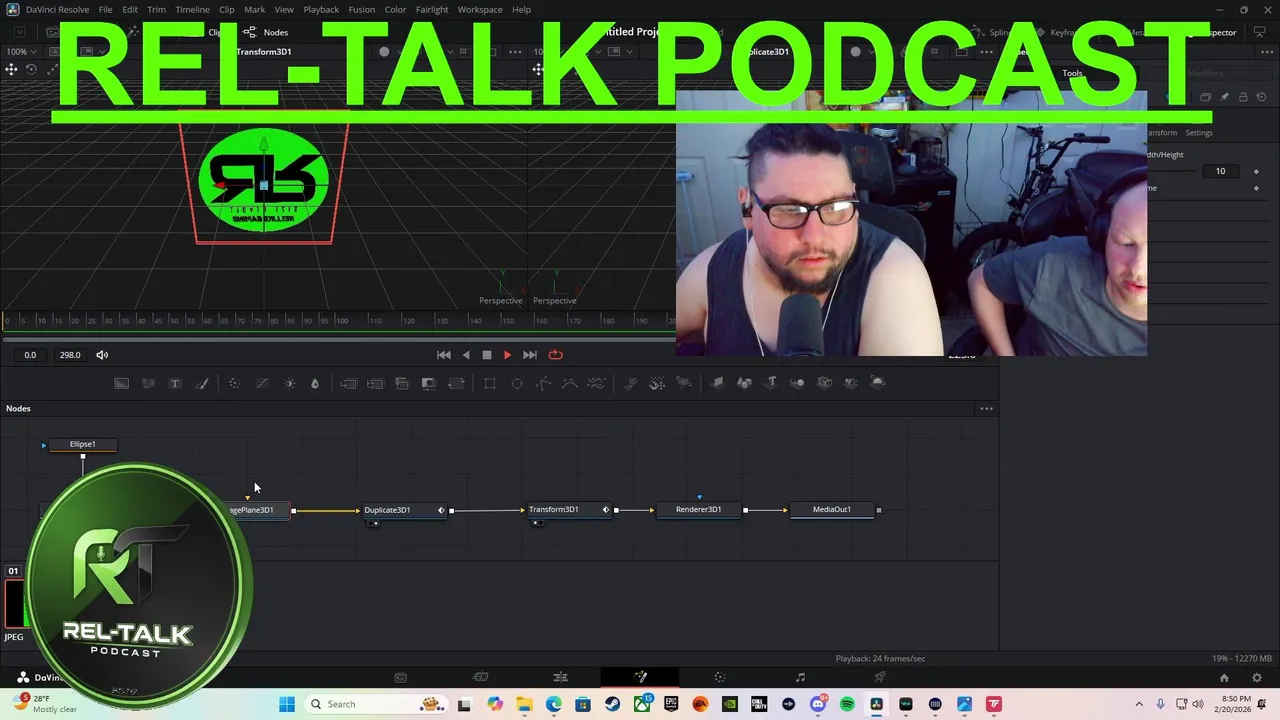
Task: Click the render end time field 298.0
Action: pos(70,355)
